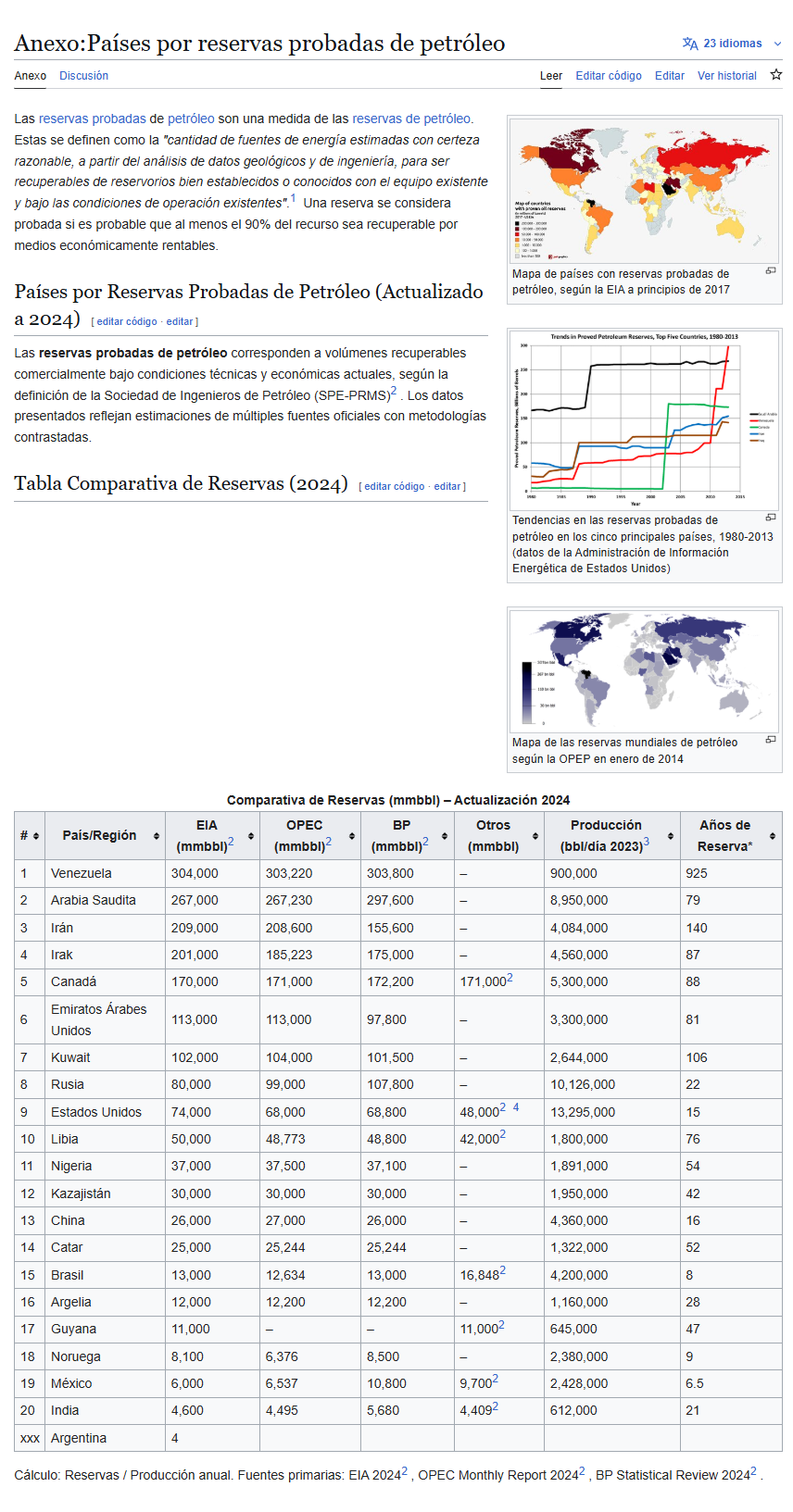Sort table by EIA column arrows
Screen dimensions: 793x1512
pos(250,836)
